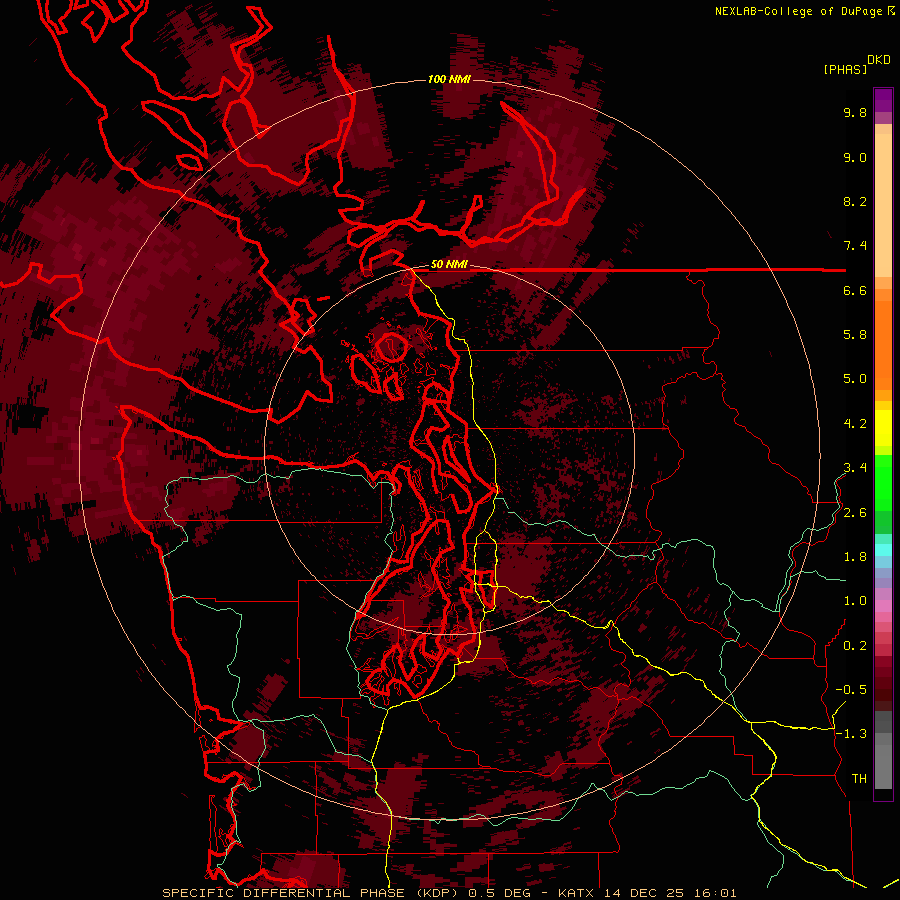
Task: Pick the bright green legend band
Action: click(x=883, y=482)
